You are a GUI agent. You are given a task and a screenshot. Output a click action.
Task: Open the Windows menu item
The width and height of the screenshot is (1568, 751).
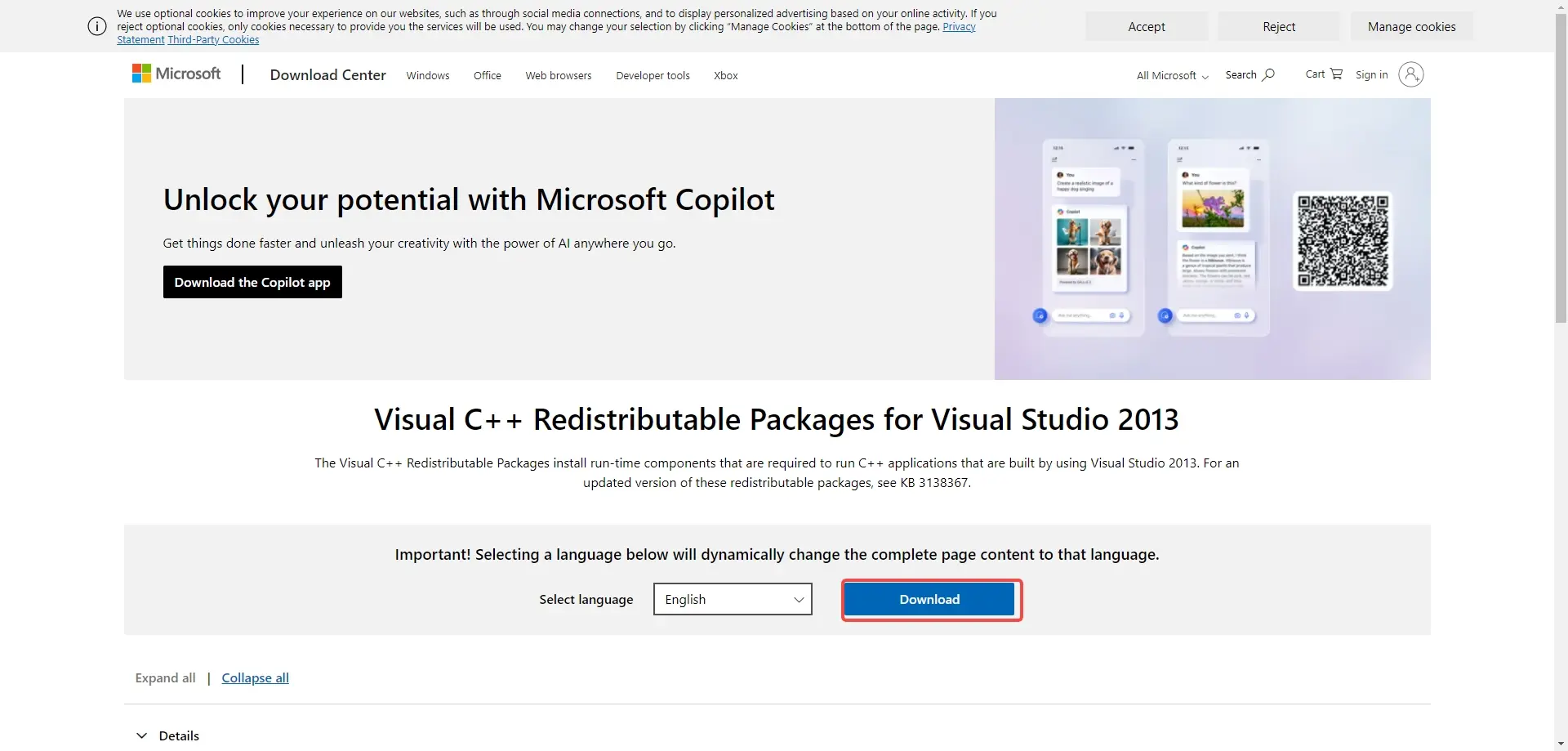[x=428, y=75]
